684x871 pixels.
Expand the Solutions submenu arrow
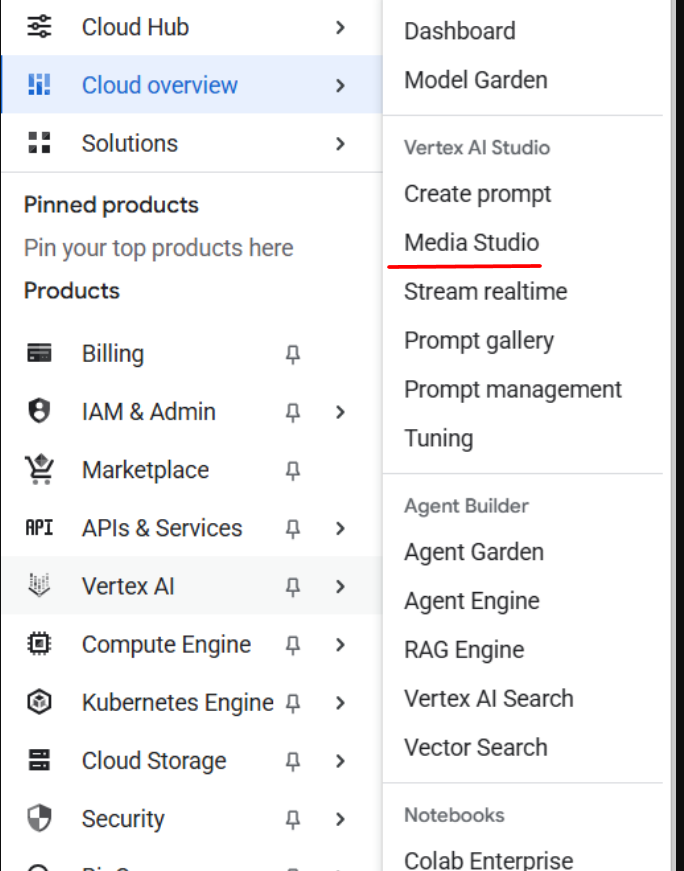(341, 143)
